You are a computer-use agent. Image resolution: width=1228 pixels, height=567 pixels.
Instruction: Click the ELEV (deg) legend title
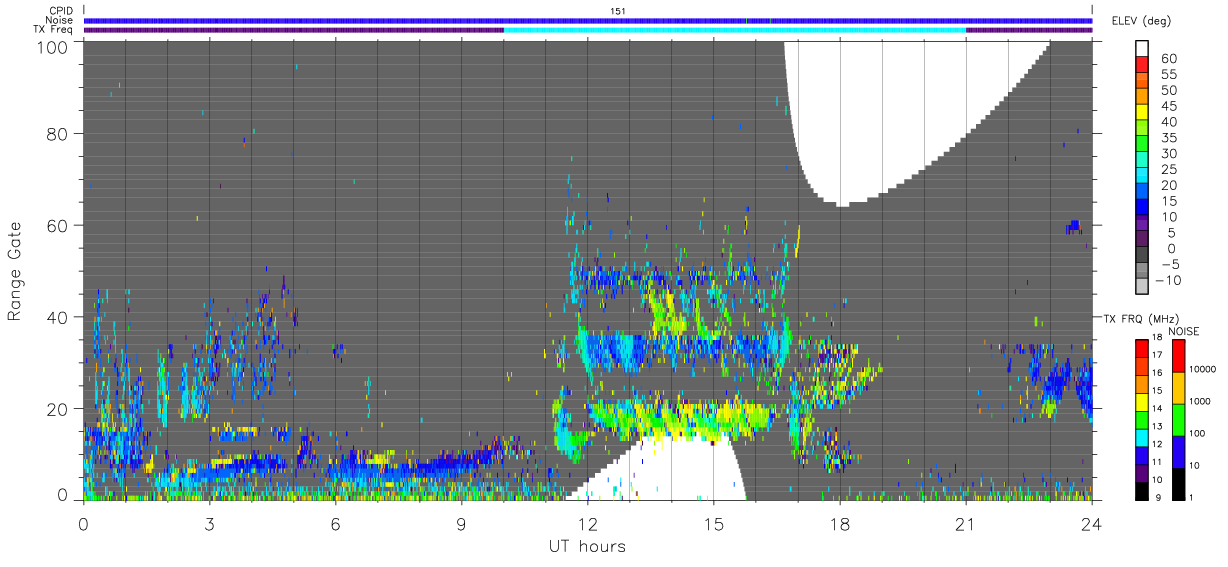coord(1141,21)
